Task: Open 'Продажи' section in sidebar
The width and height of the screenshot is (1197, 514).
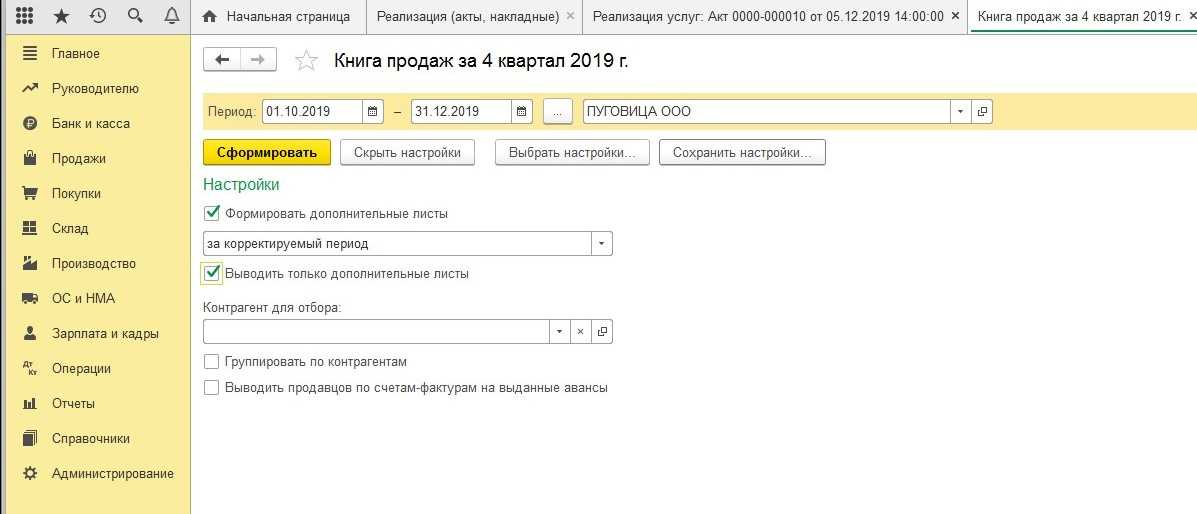Action: point(79,158)
